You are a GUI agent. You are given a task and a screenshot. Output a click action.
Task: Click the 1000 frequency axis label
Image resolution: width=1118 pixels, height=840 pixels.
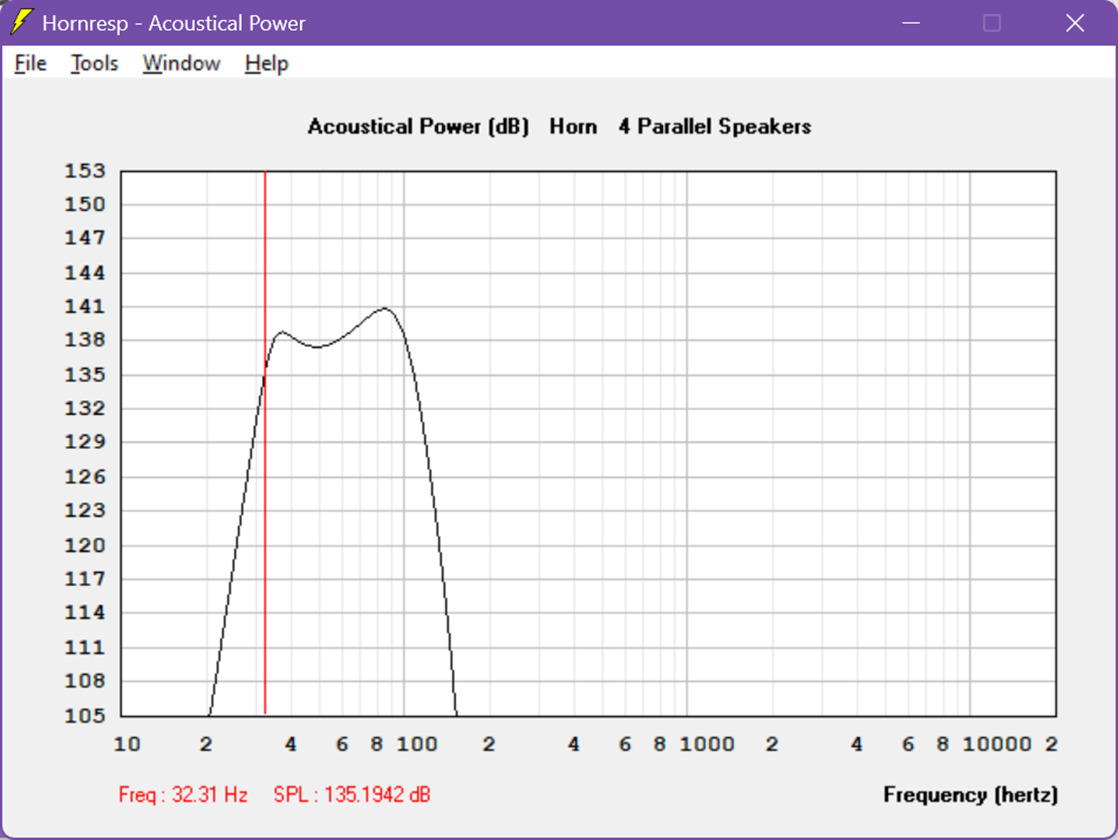tap(707, 744)
